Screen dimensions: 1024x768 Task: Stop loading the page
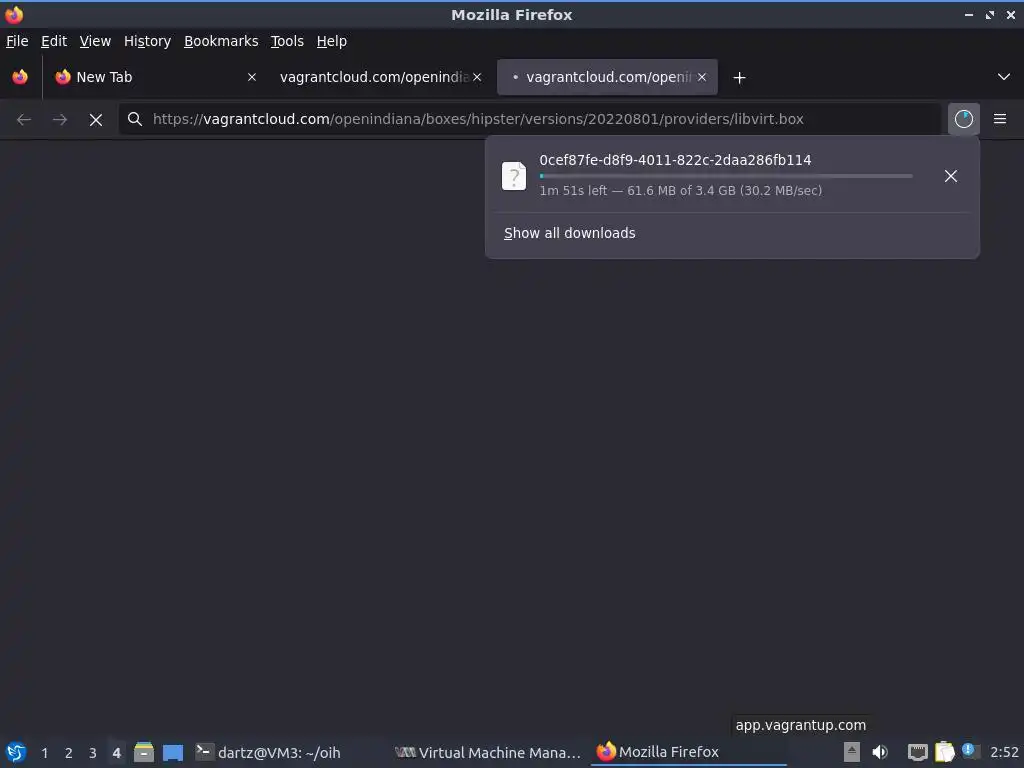pyautogui.click(x=96, y=120)
